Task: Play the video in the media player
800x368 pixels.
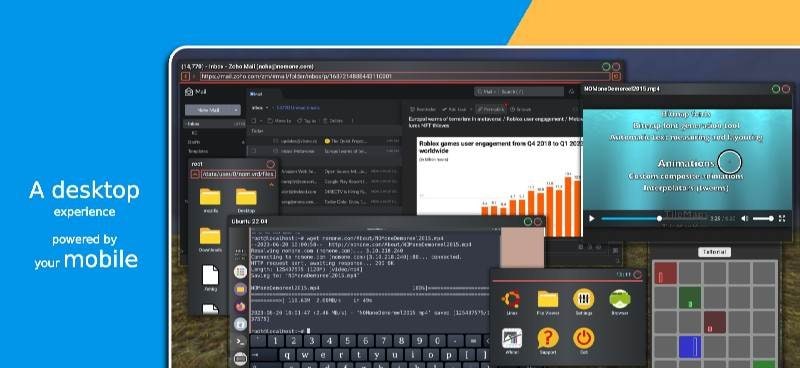Action: coord(592,218)
